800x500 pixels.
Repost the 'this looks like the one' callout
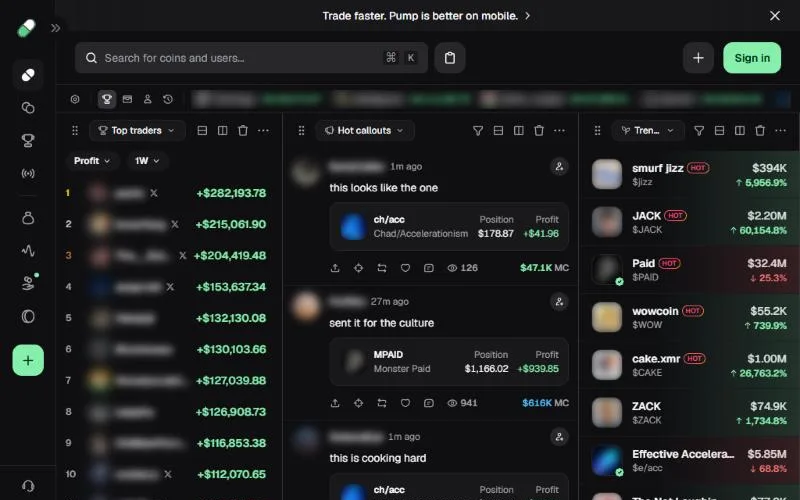[x=382, y=268]
